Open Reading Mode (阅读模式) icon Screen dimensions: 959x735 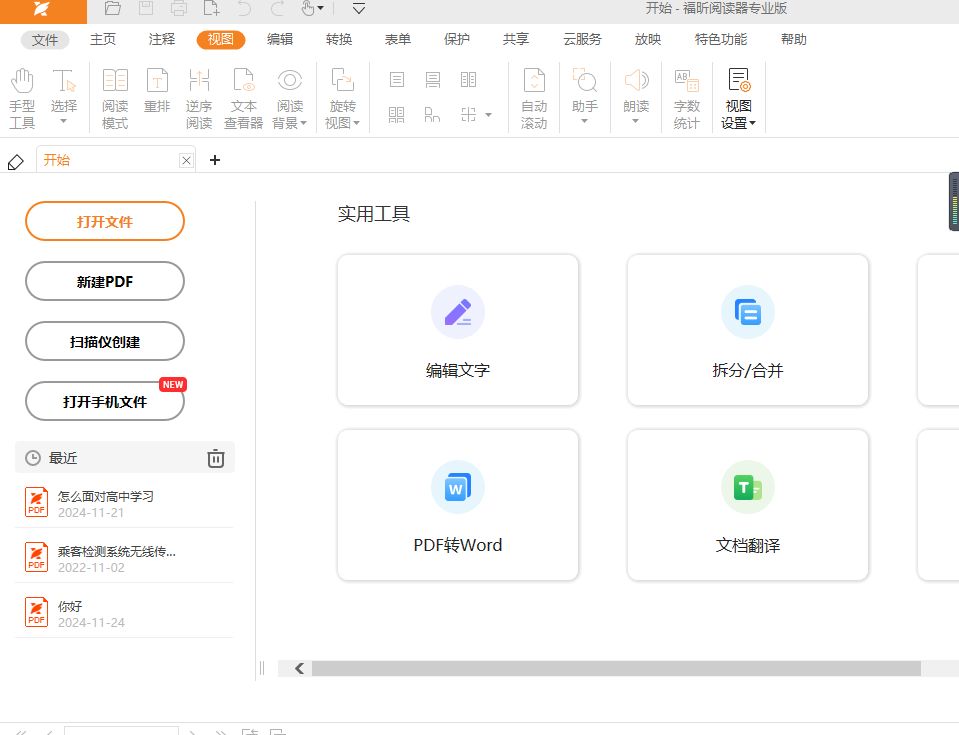[115, 99]
